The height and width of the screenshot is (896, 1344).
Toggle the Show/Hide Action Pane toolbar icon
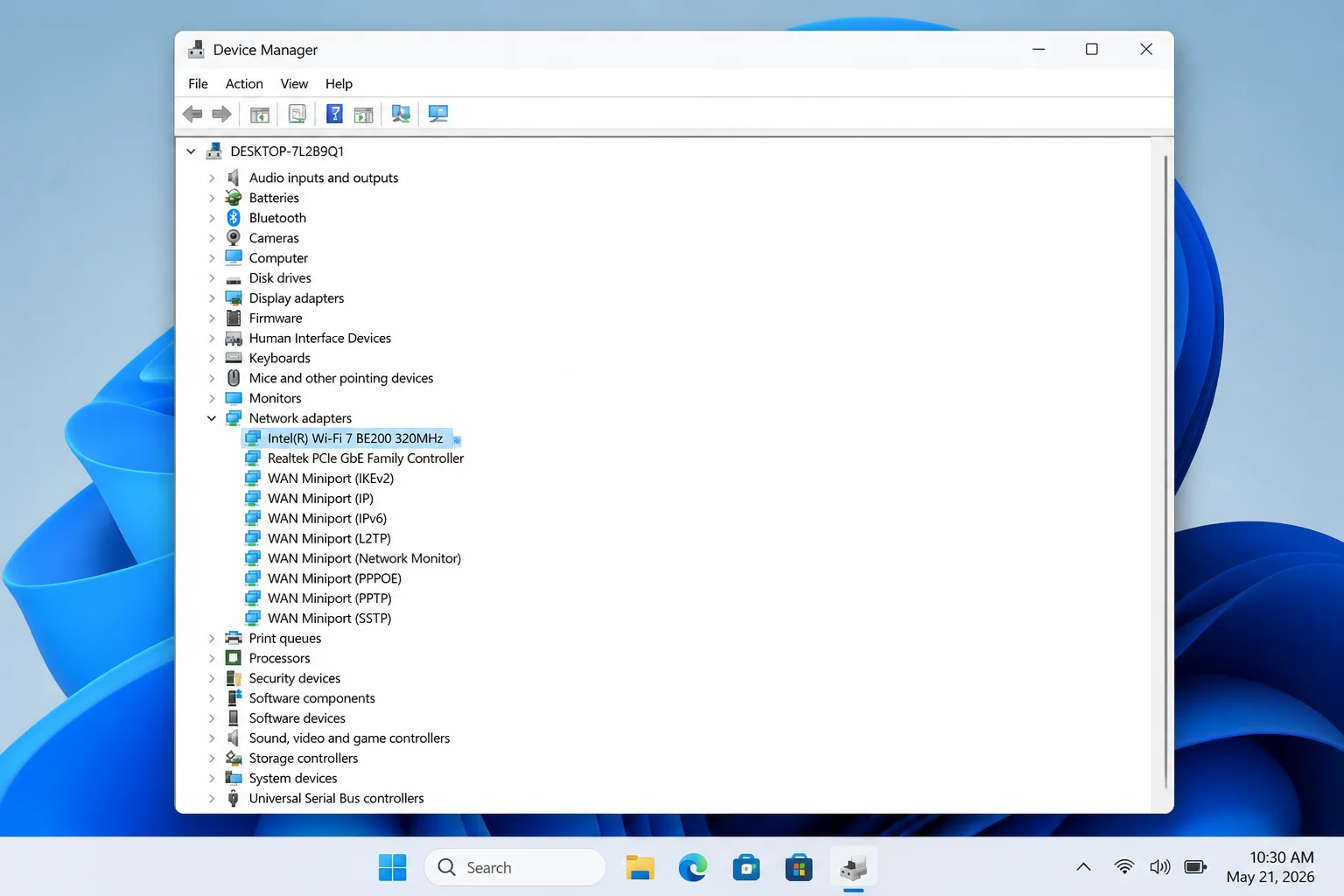coord(364,114)
